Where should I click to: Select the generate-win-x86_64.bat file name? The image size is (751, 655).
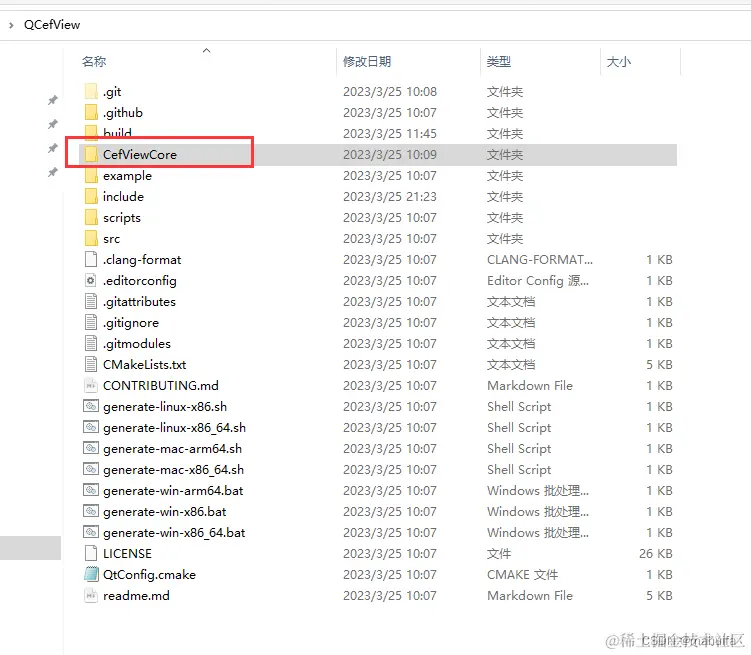(174, 532)
